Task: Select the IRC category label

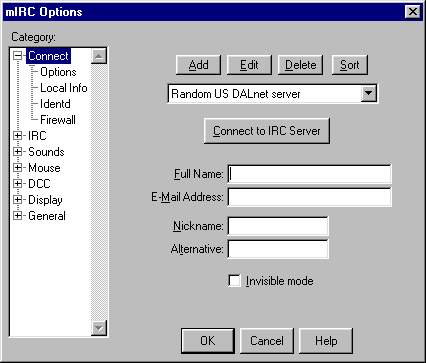Action: [37, 136]
